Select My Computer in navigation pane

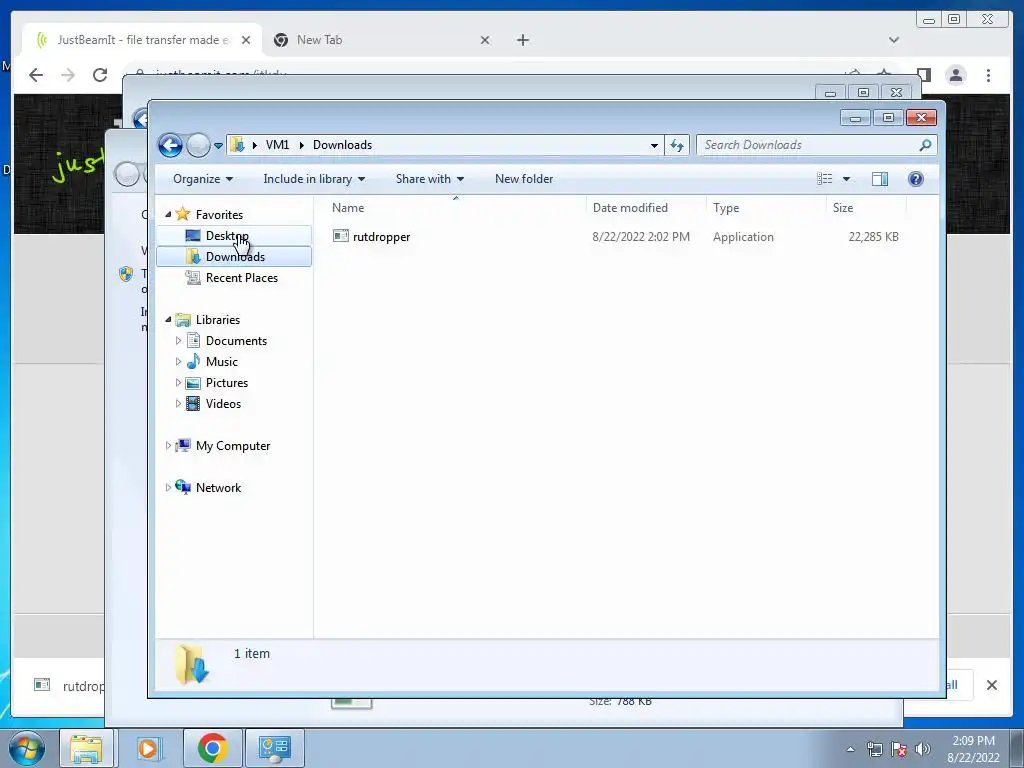[232, 446]
